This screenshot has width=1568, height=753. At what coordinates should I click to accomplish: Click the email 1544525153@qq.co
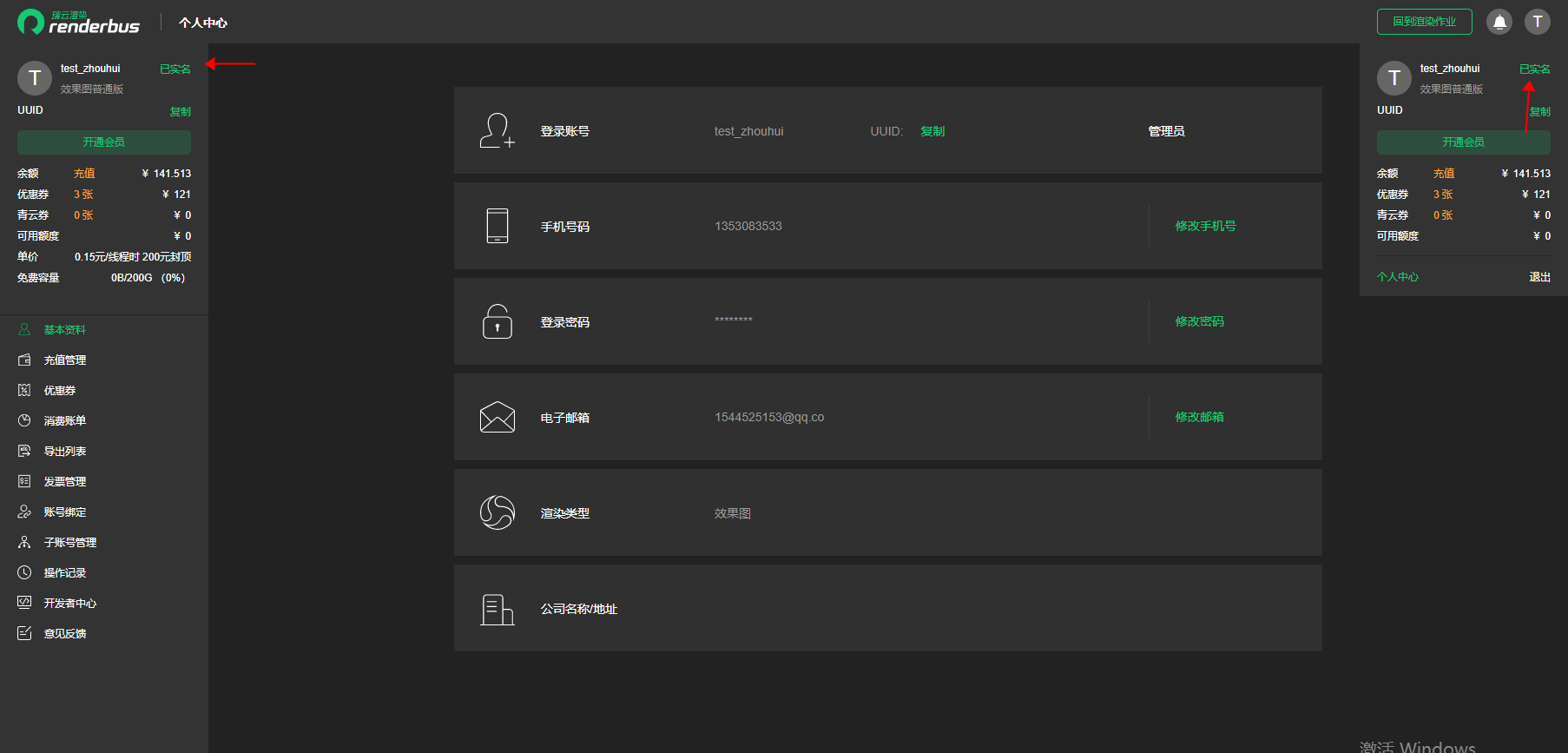pos(769,417)
